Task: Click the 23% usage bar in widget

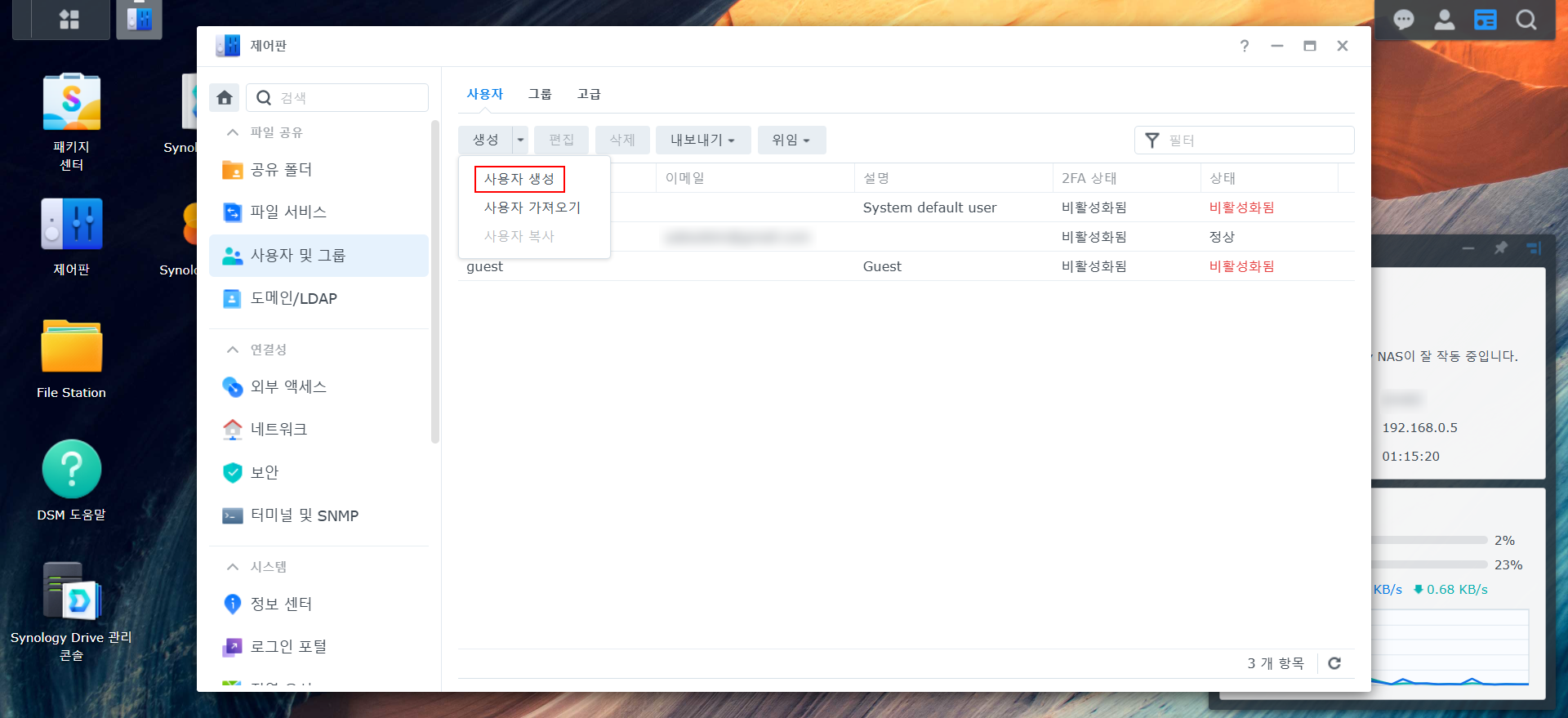Action: [1429, 564]
